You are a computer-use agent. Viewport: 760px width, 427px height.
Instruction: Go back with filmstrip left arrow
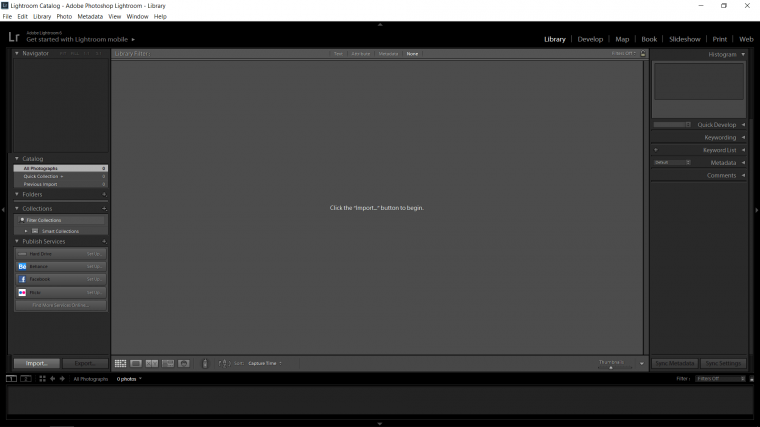[x=52, y=379]
